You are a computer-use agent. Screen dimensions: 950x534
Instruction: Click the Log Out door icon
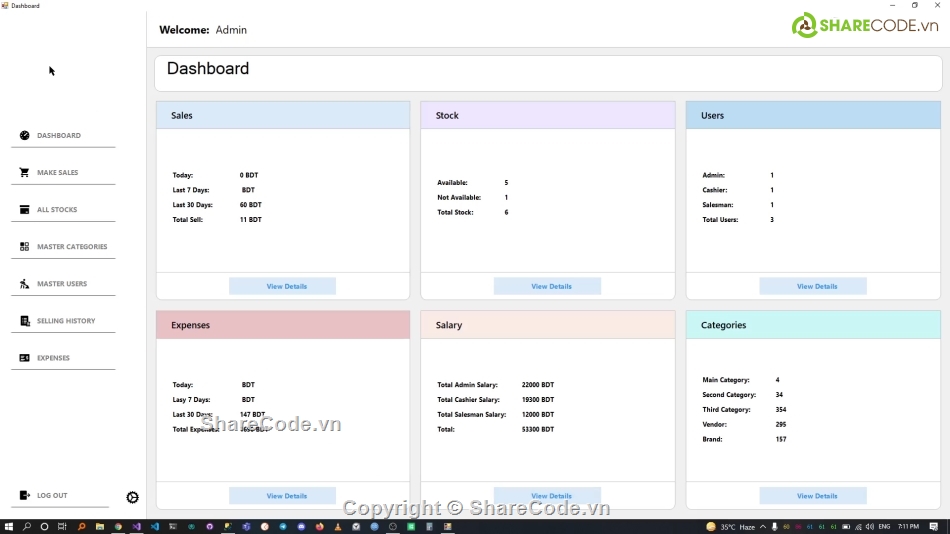[24, 495]
